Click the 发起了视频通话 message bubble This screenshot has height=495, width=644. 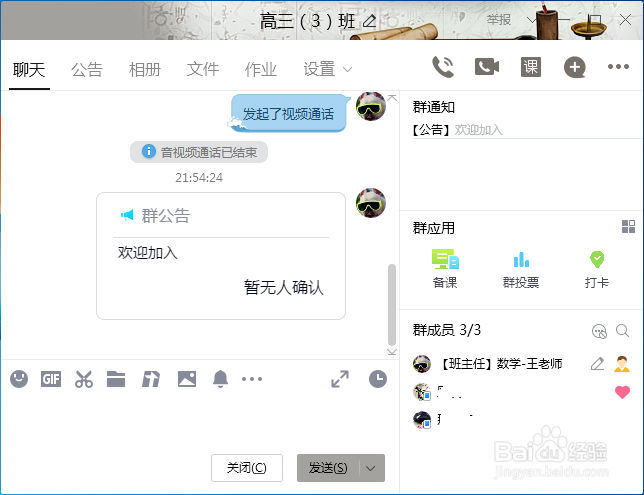288,114
